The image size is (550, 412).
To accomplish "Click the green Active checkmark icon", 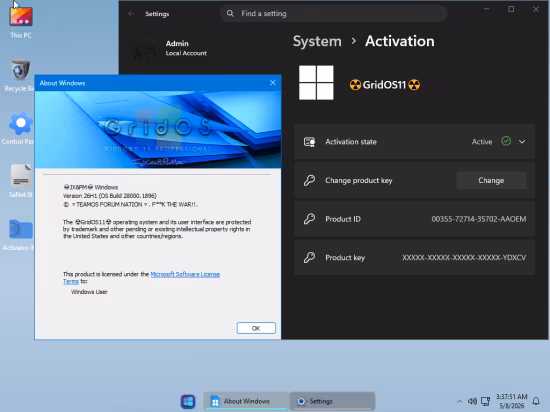I will click(506, 141).
